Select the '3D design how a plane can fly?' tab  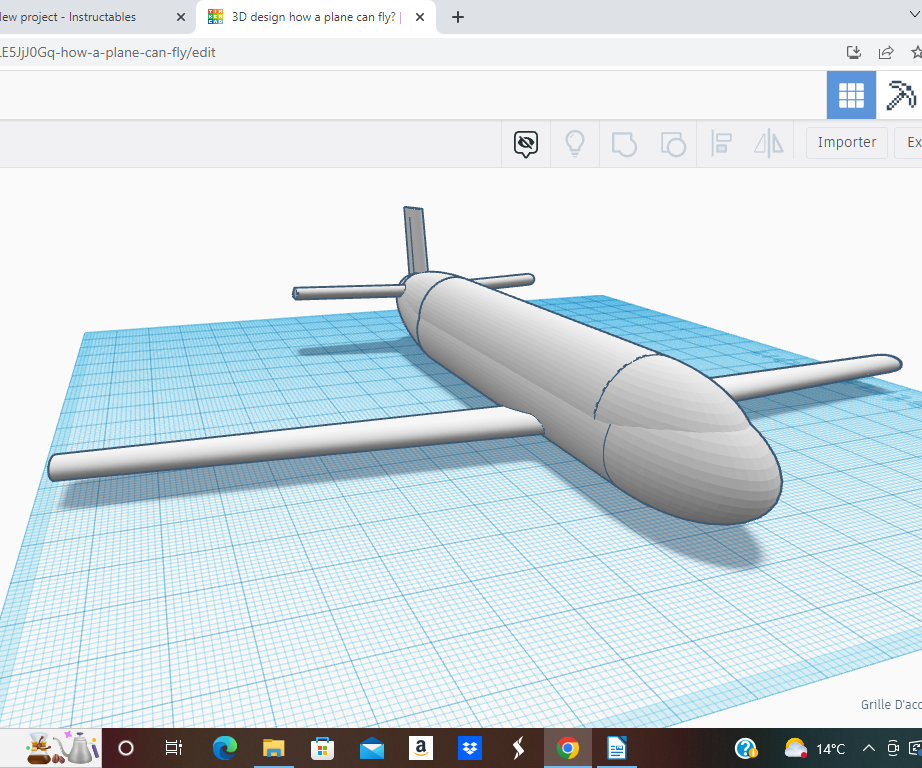[x=310, y=17]
